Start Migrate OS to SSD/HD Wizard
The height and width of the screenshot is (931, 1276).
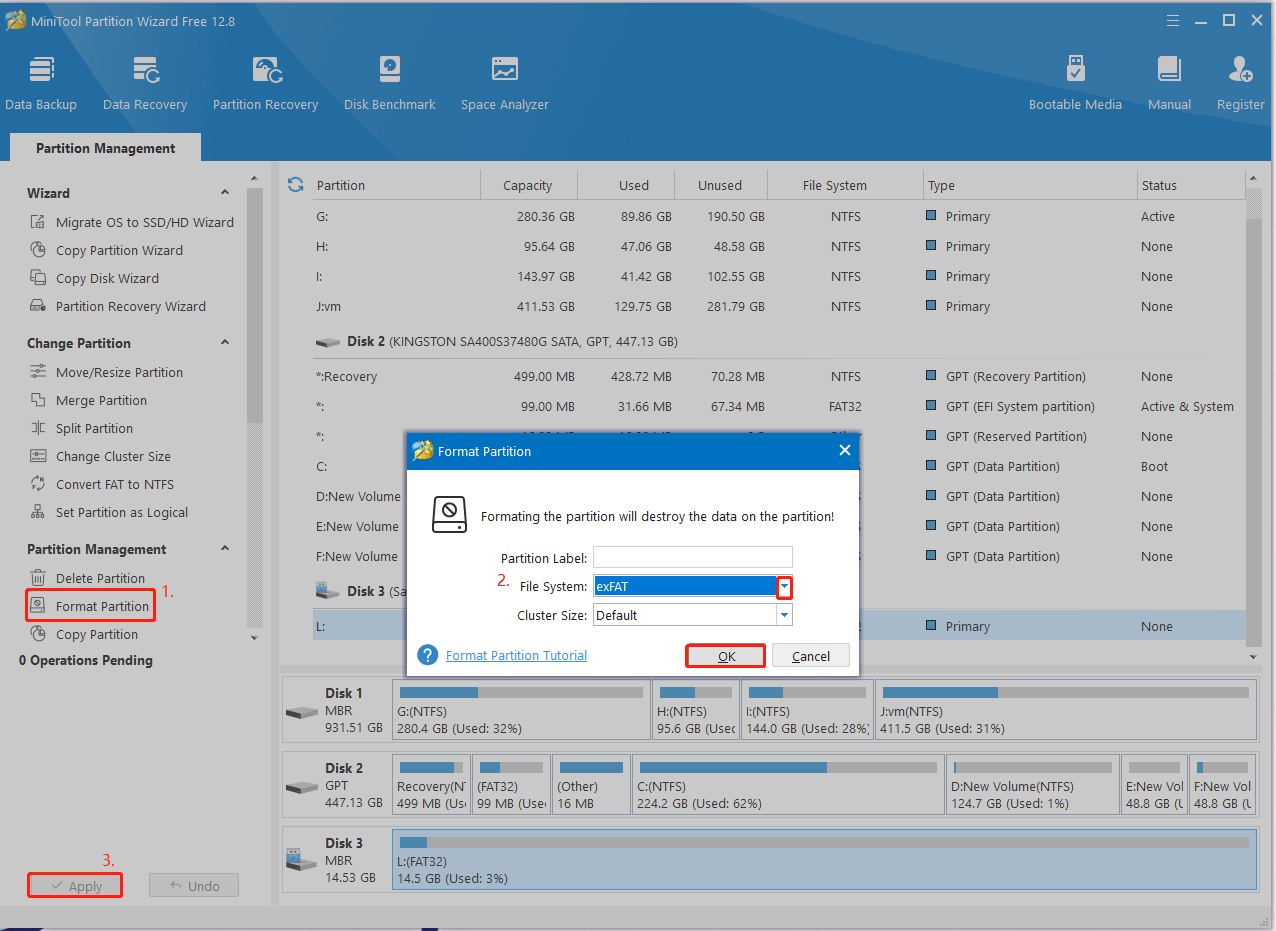[133, 222]
